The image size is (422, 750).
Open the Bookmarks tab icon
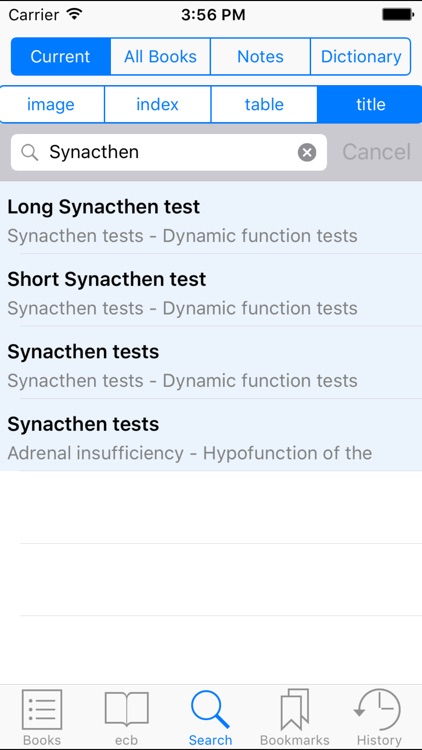click(295, 710)
